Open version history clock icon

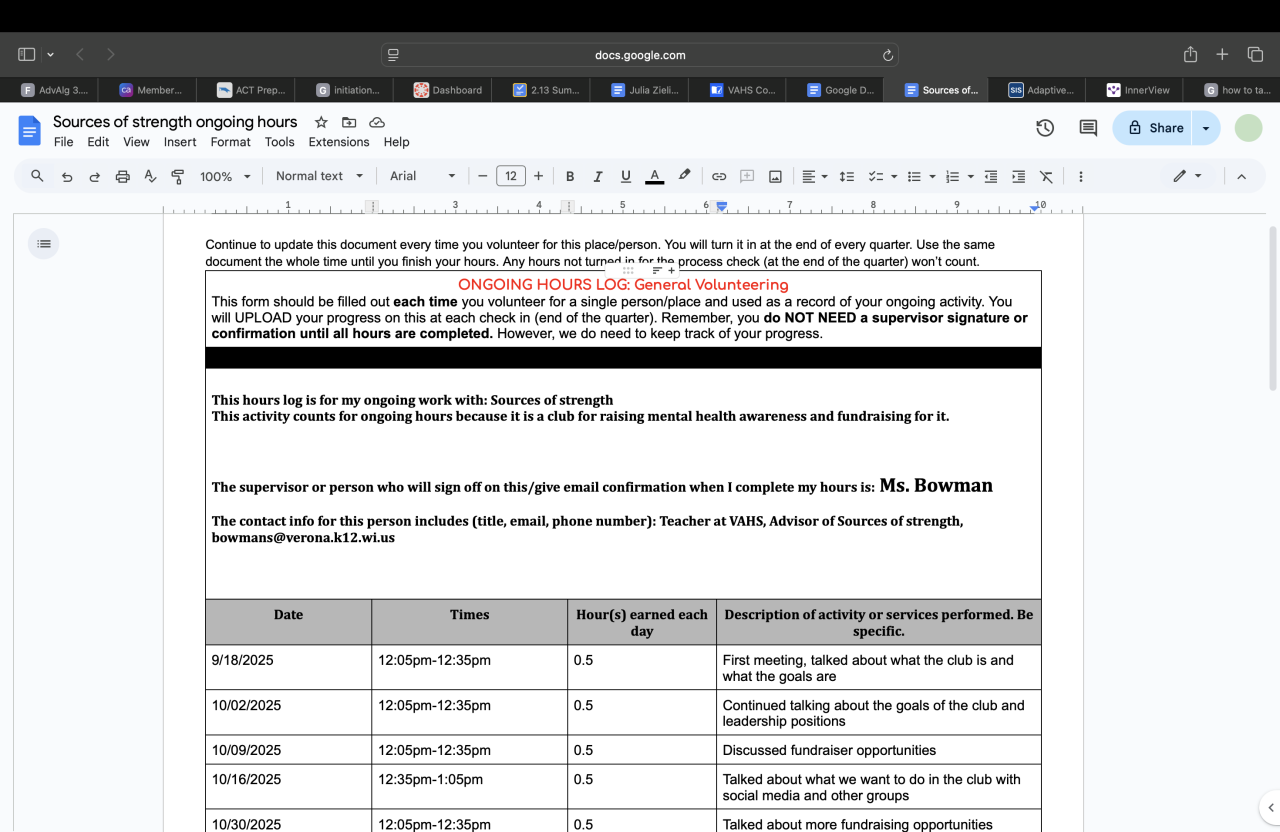point(1045,128)
